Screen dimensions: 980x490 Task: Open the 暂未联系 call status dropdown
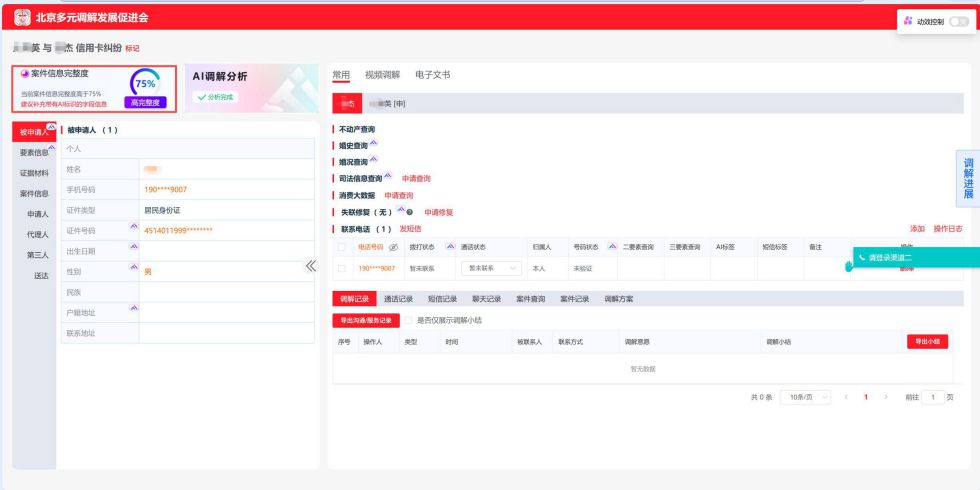[x=492, y=268]
